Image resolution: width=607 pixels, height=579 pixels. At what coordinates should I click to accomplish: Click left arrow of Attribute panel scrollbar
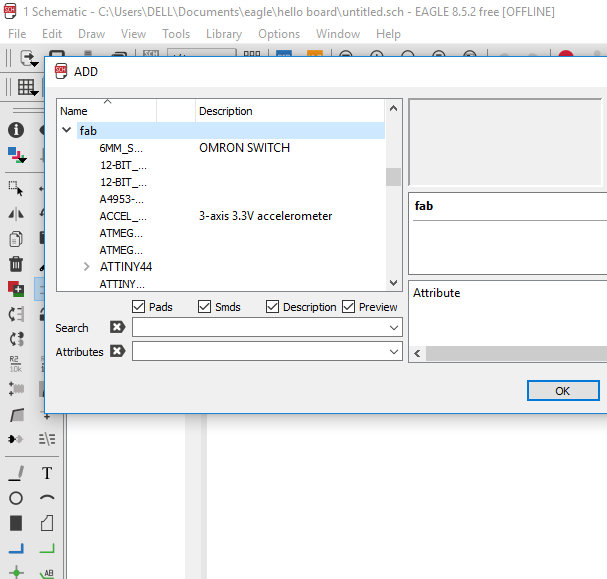tap(417, 353)
